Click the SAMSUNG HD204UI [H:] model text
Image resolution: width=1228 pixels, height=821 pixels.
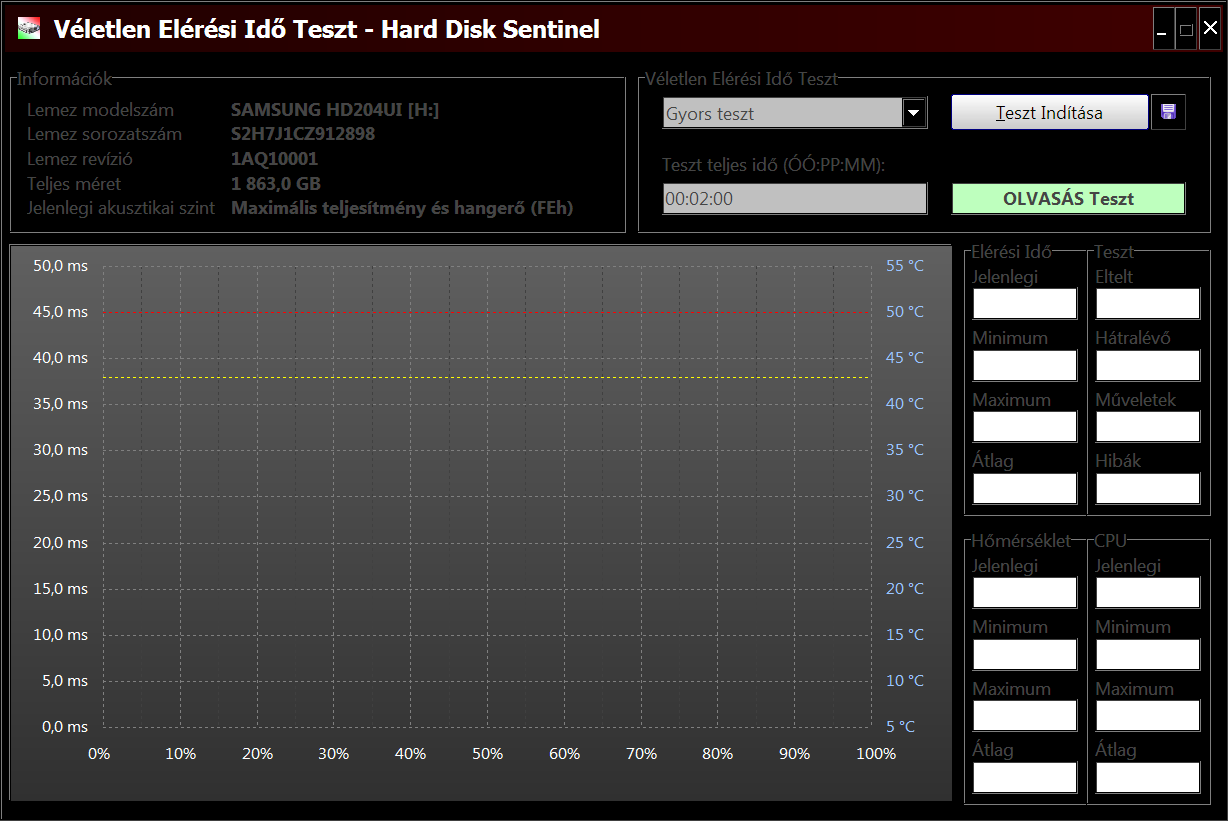point(334,110)
